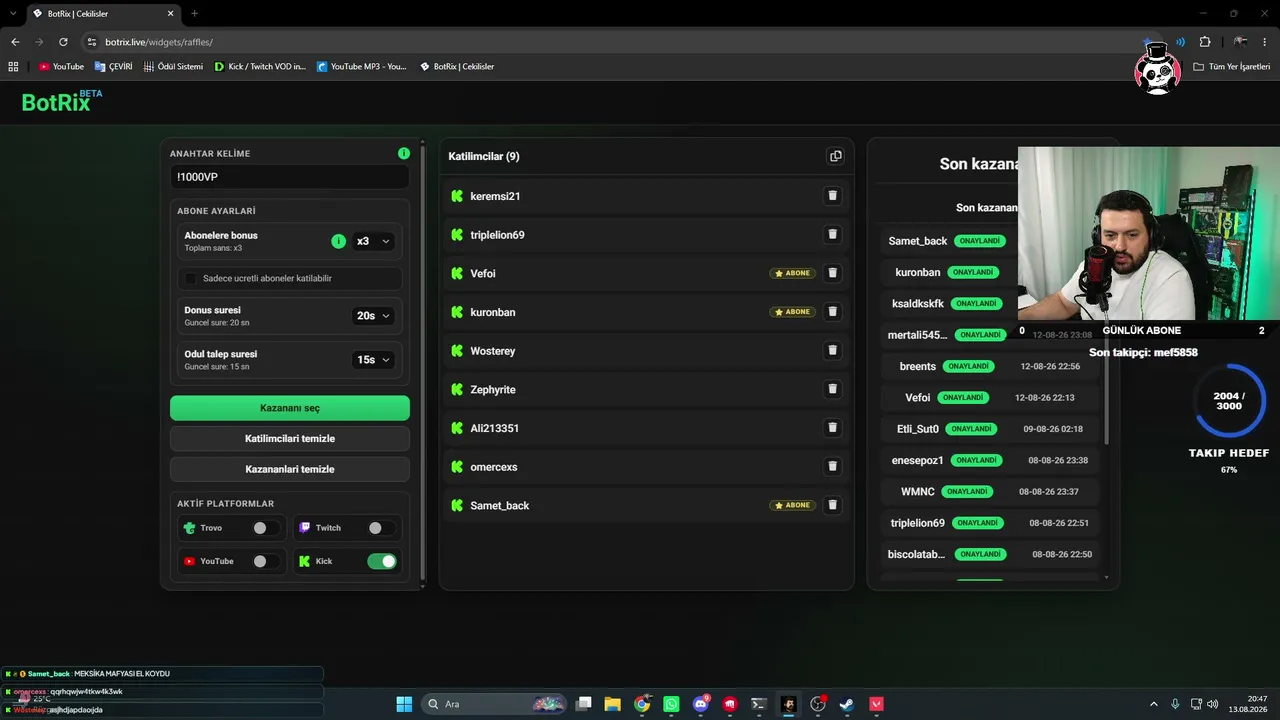Viewport: 1280px width, 720px height.
Task: Click the streamer webcam overlay
Action: click(1148, 233)
